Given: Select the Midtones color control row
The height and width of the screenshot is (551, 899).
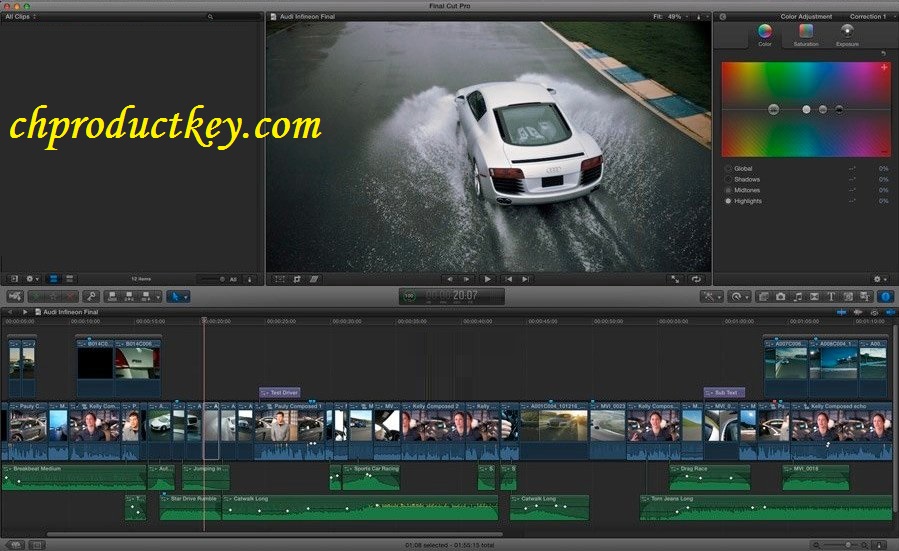Looking at the screenshot, I should coord(806,190).
